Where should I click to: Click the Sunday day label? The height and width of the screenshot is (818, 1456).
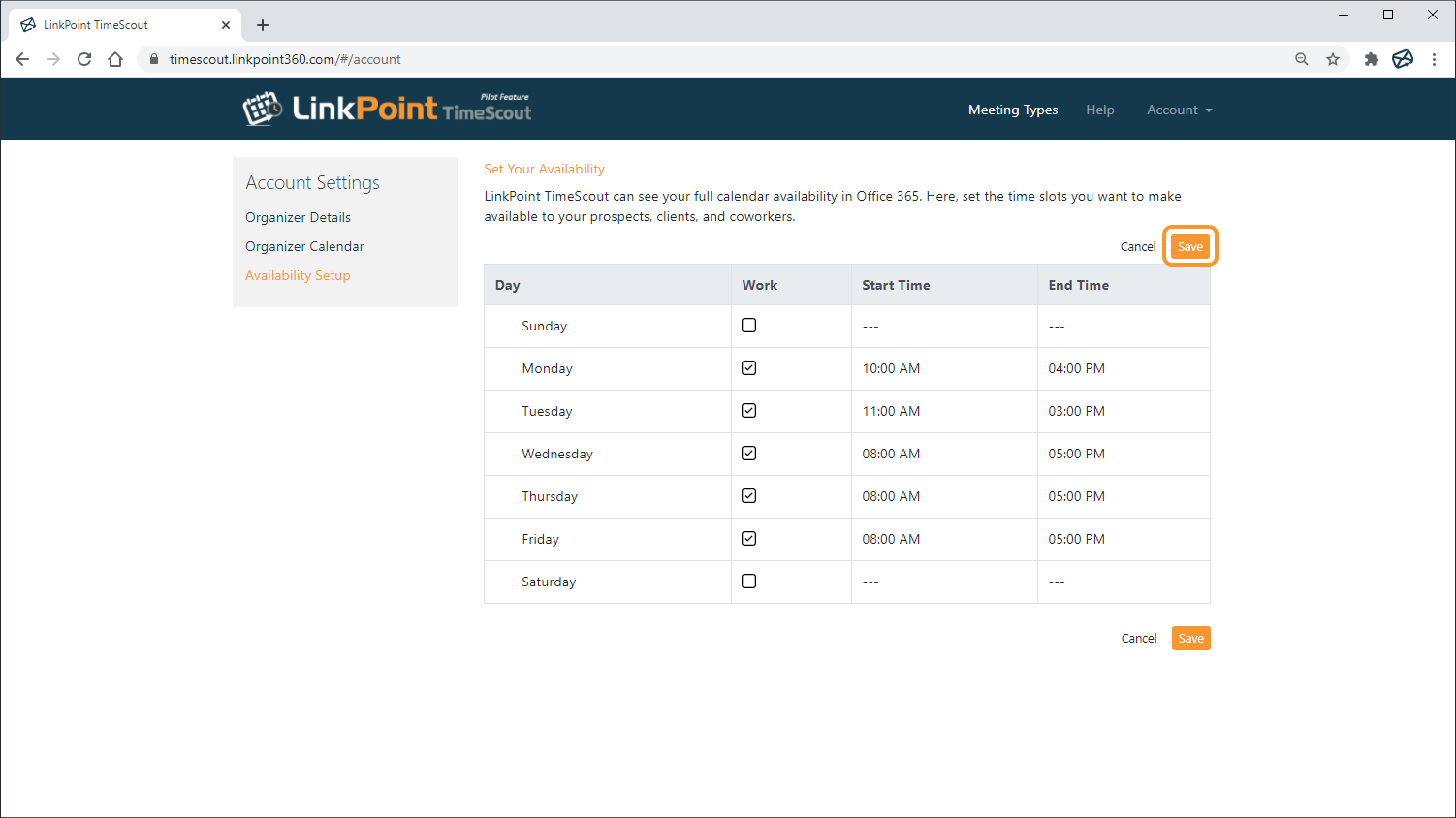[x=544, y=326]
